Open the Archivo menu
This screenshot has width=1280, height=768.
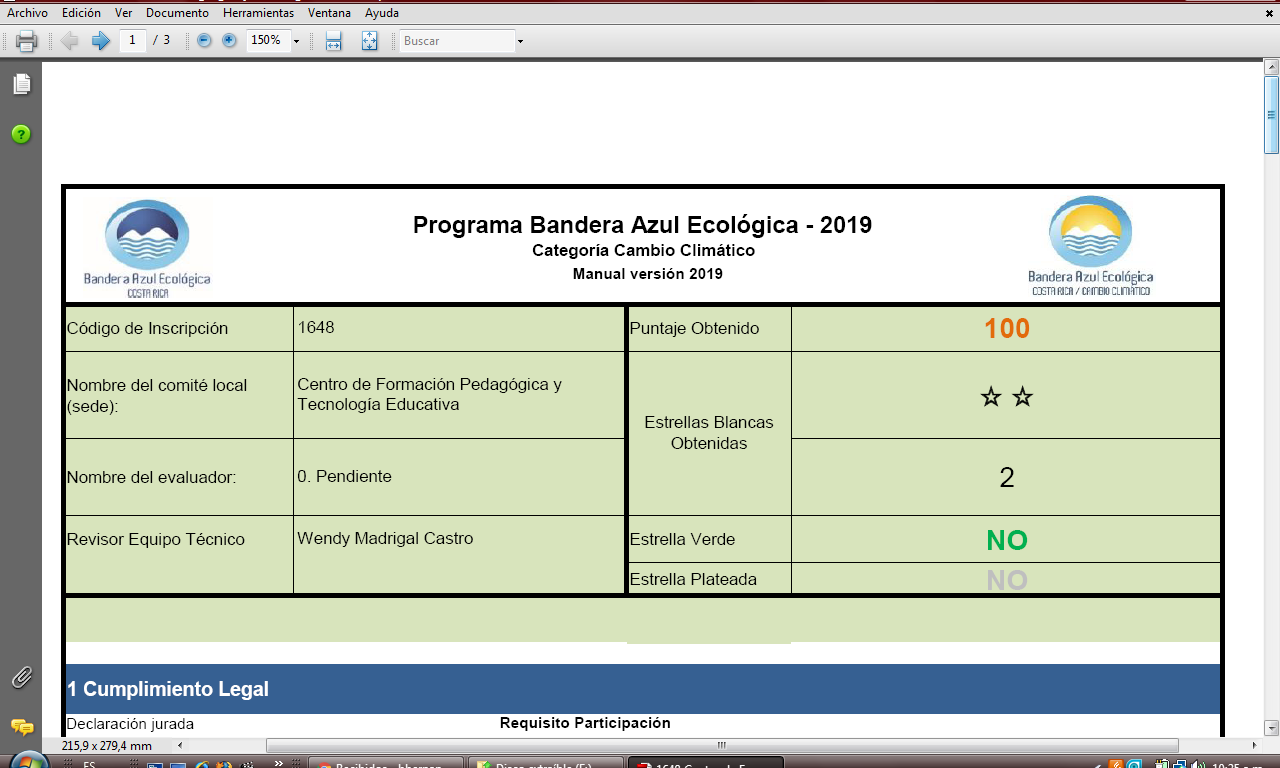(x=27, y=13)
